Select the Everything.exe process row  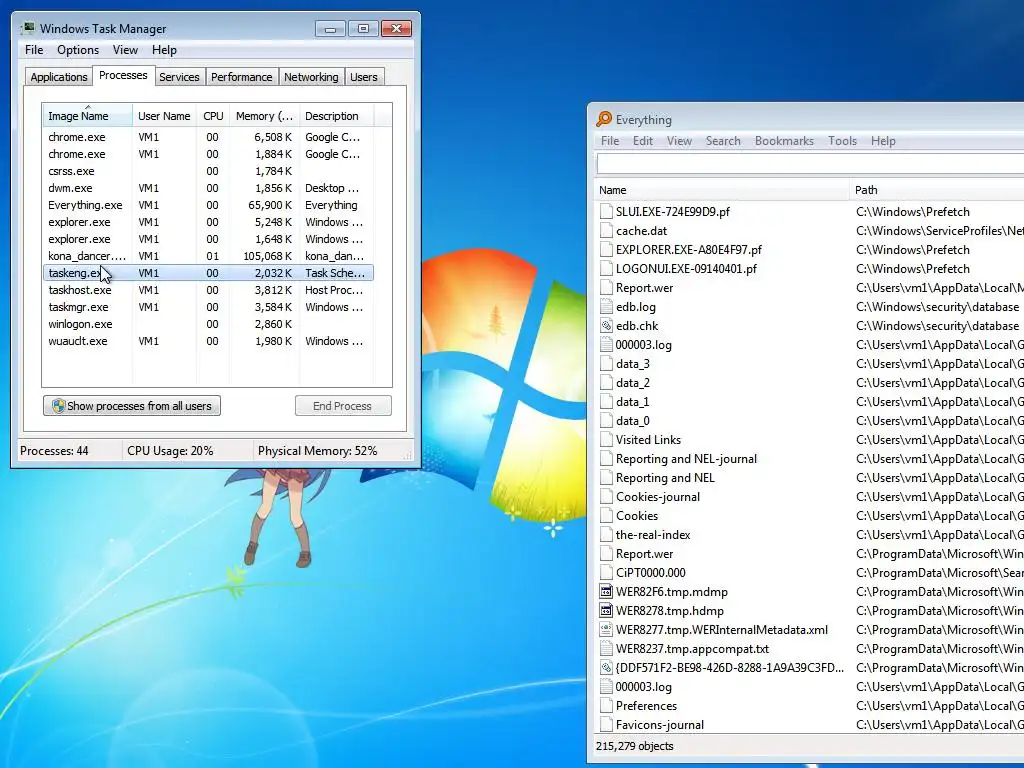coord(208,205)
